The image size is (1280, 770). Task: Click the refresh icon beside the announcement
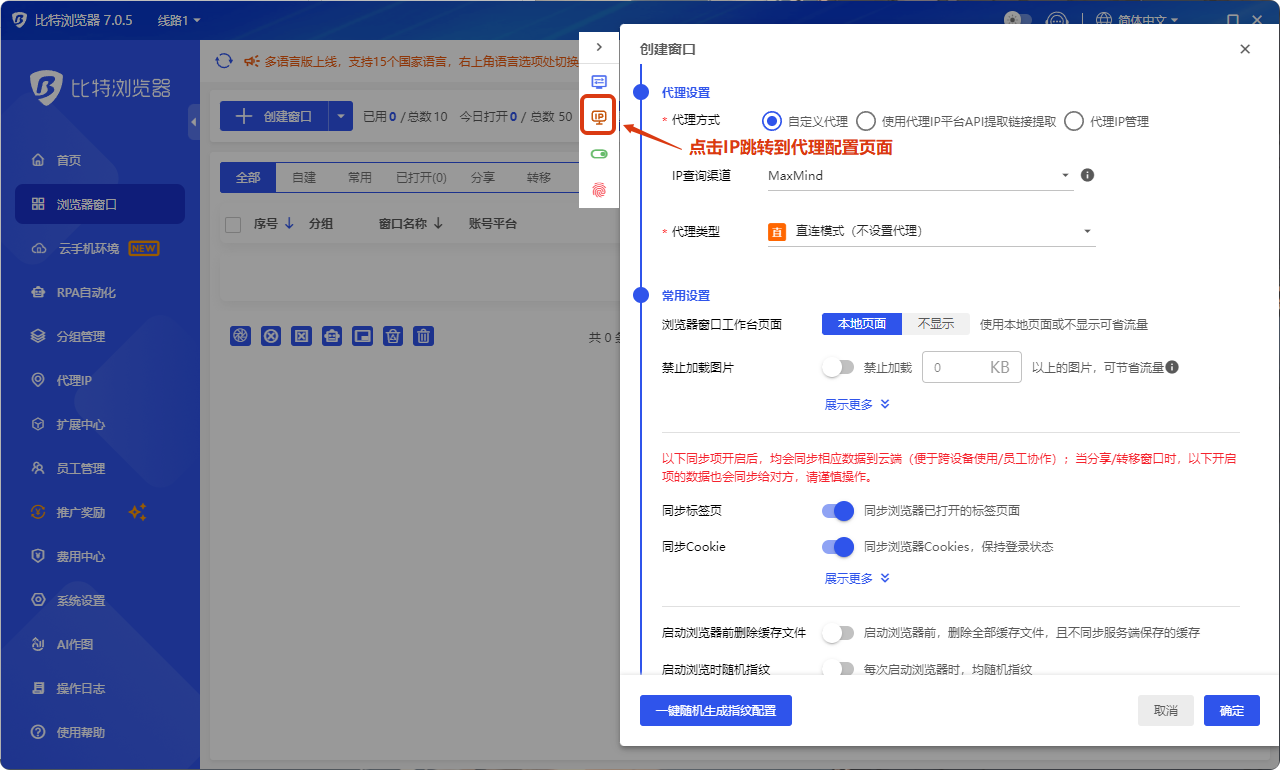click(225, 61)
